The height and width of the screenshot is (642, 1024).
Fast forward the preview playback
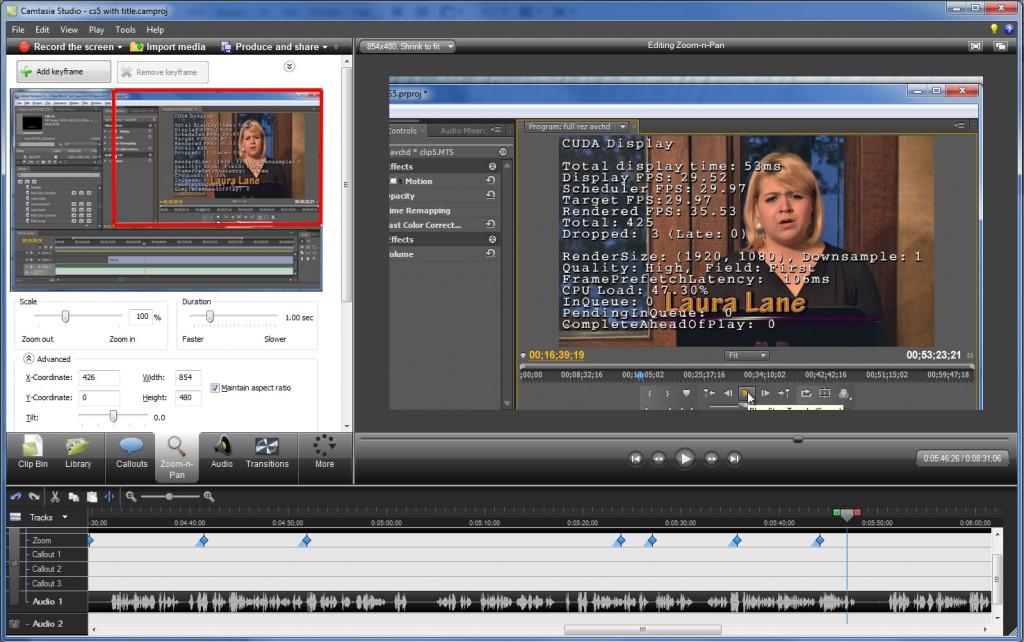click(711, 458)
